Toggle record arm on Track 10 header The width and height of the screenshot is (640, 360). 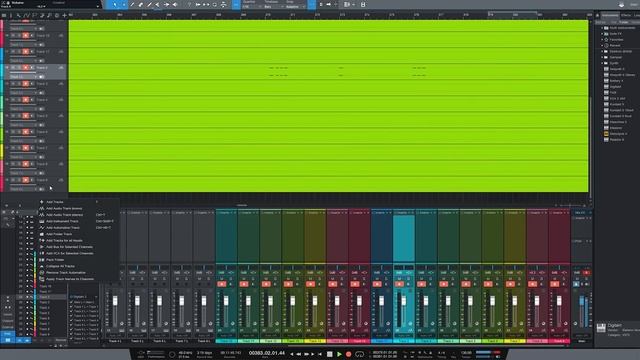26,36
